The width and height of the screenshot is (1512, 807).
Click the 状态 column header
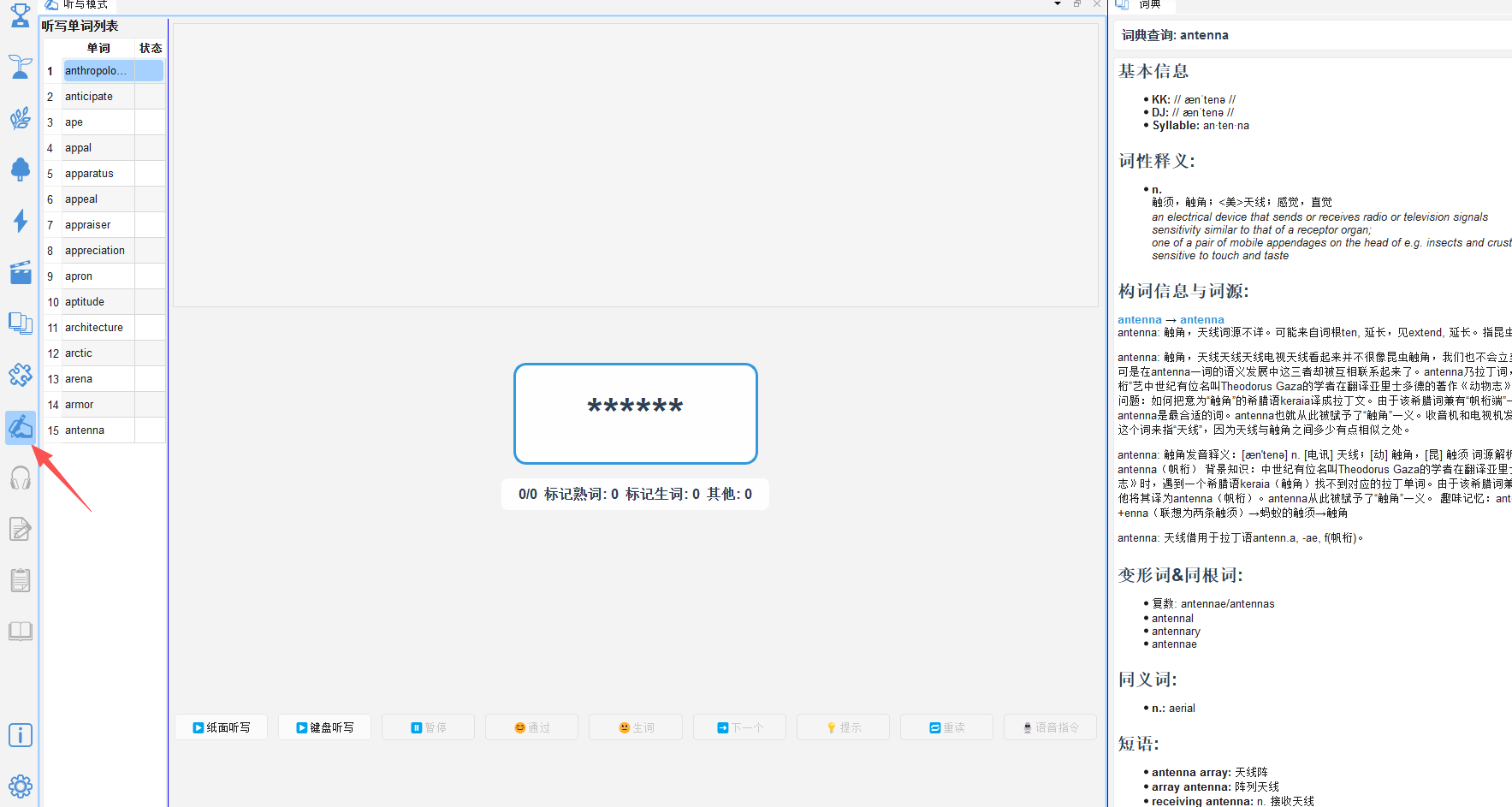151,48
